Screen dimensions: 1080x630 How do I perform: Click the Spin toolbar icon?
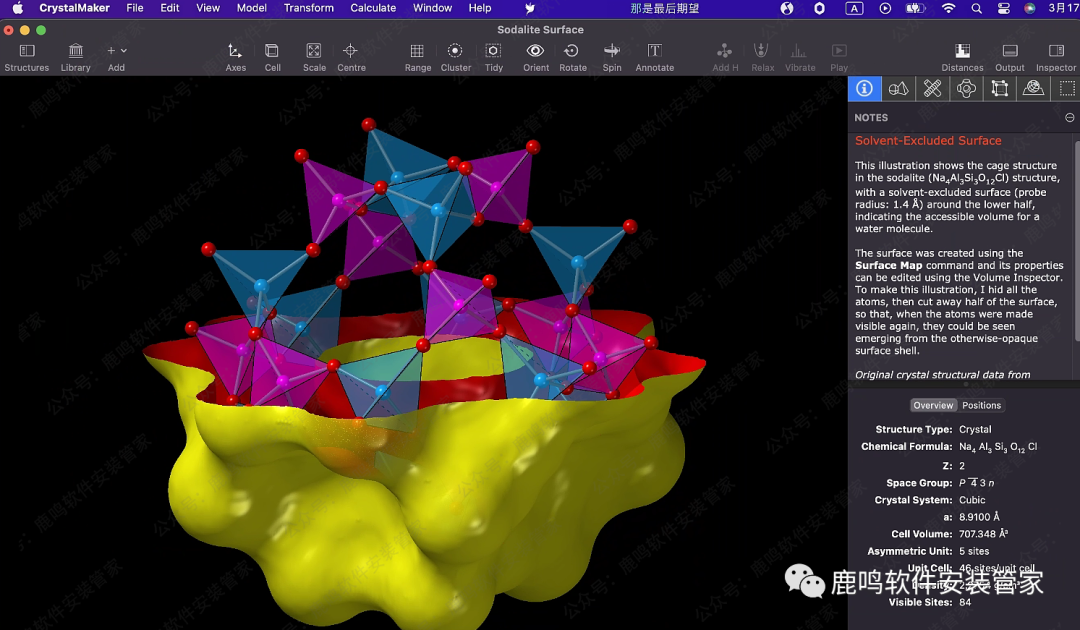[611, 51]
